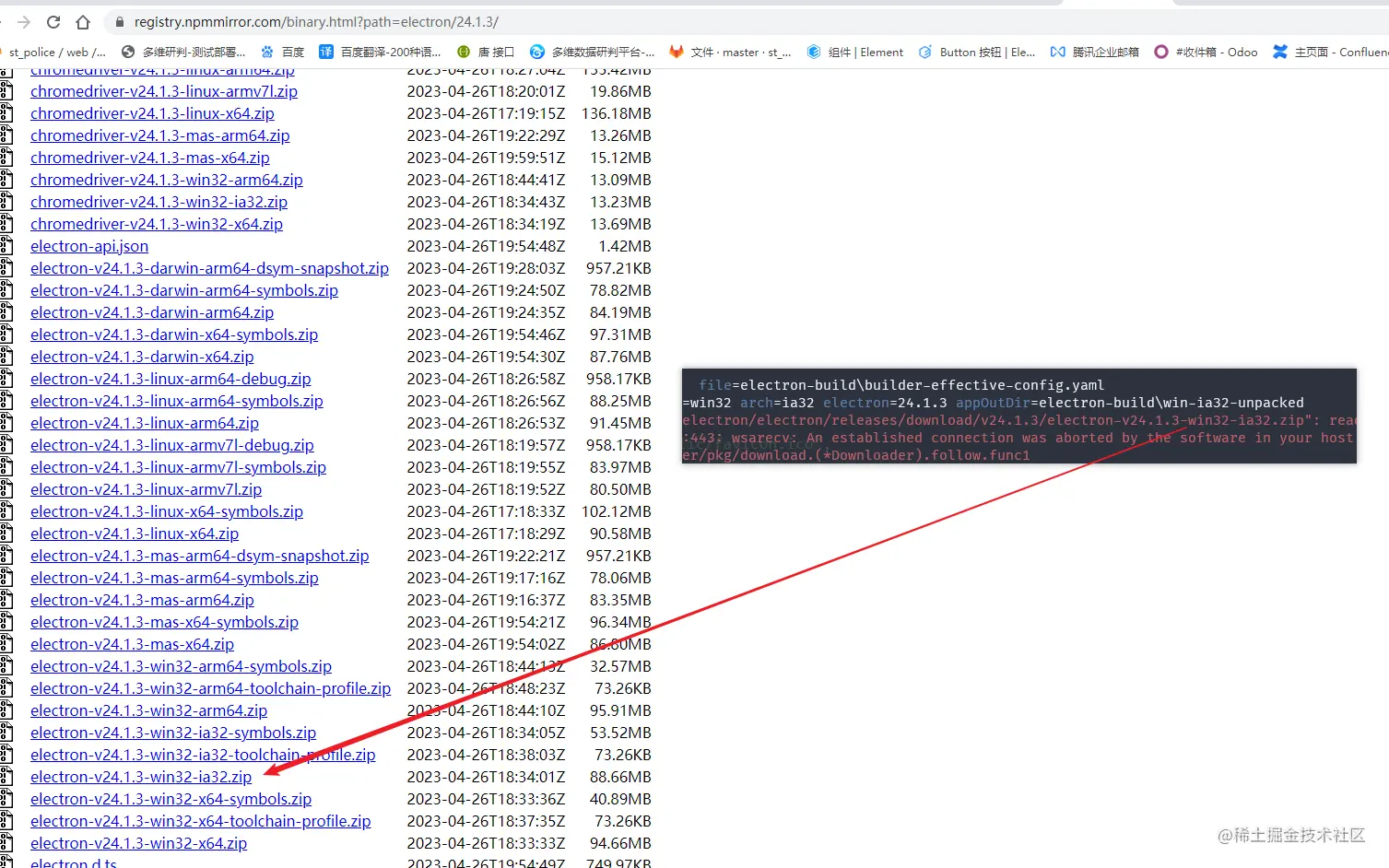Screen dimensions: 1389x868
Task: Open the #收件箱 - Odoo bookmark
Action: click(x=1206, y=53)
